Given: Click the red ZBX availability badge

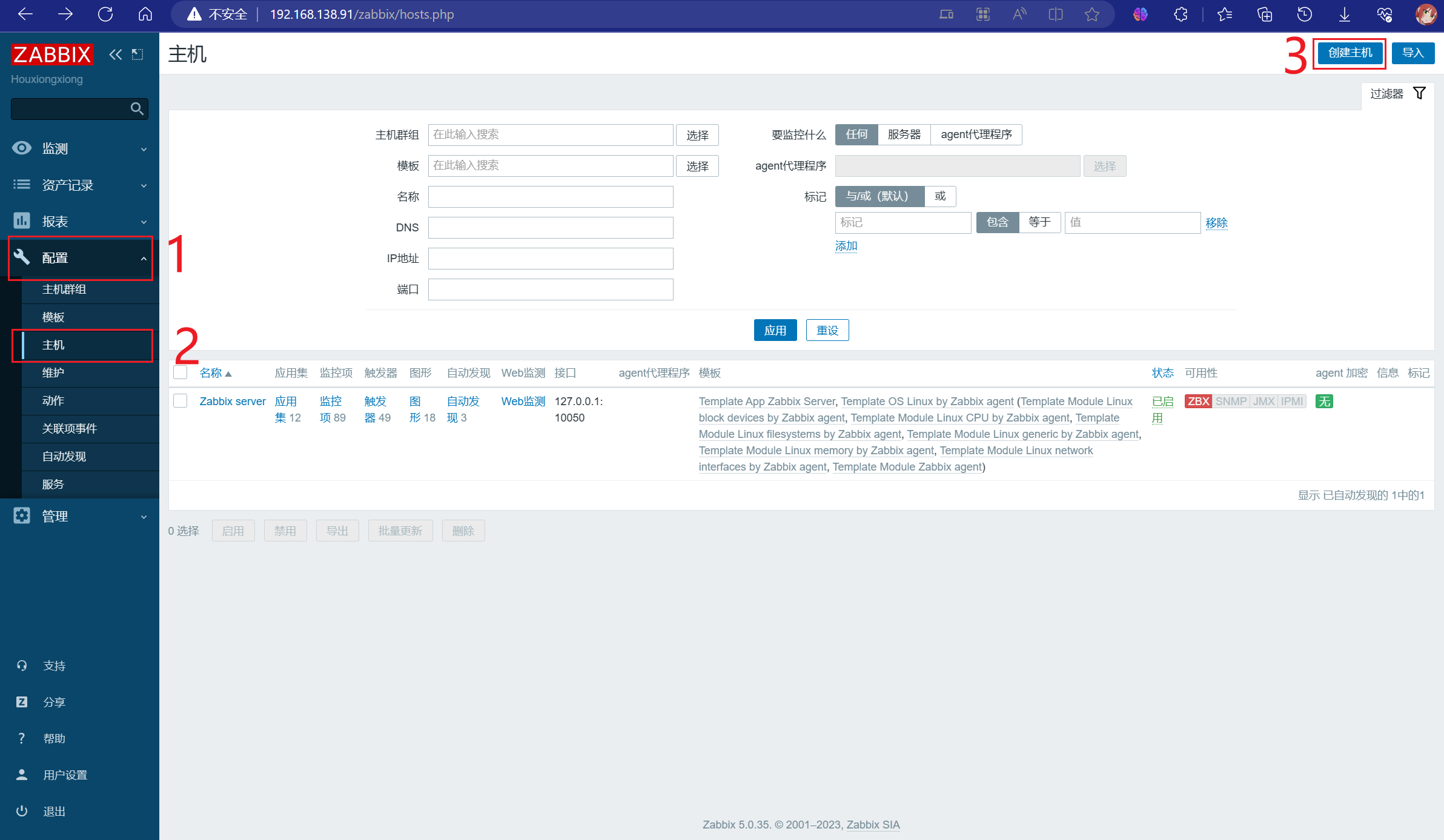Looking at the screenshot, I should point(1198,401).
